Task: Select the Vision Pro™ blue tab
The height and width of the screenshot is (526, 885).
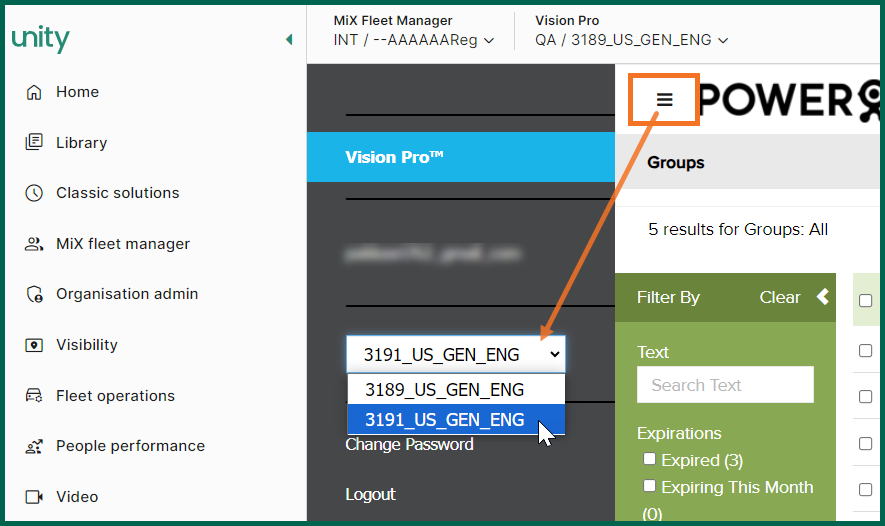Action: pyautogui.click(x=461, y=157)
